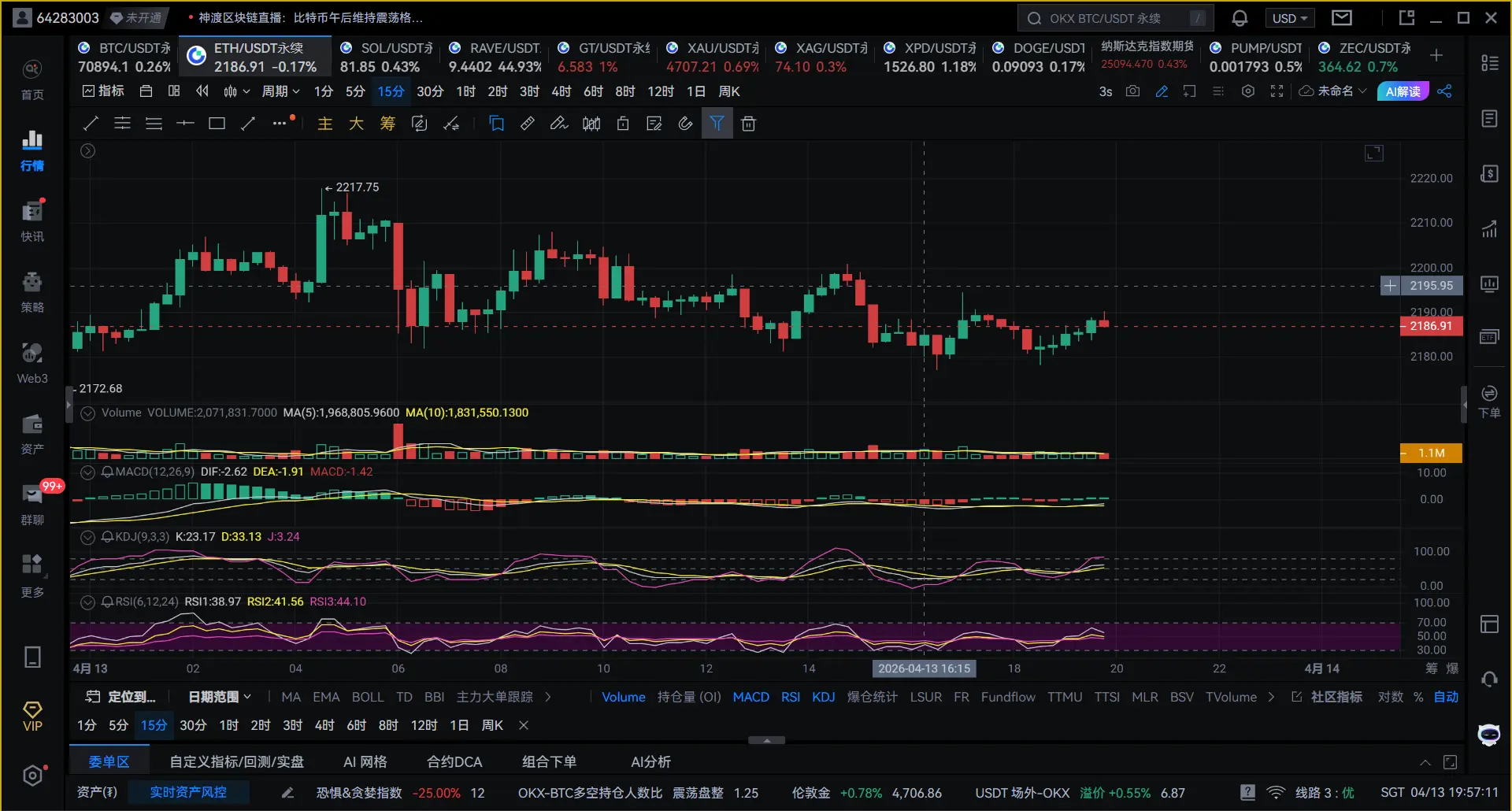Click the funnel filter icon in drawing toolbar
Screen dimensions: 1512x811
point(717,123)
